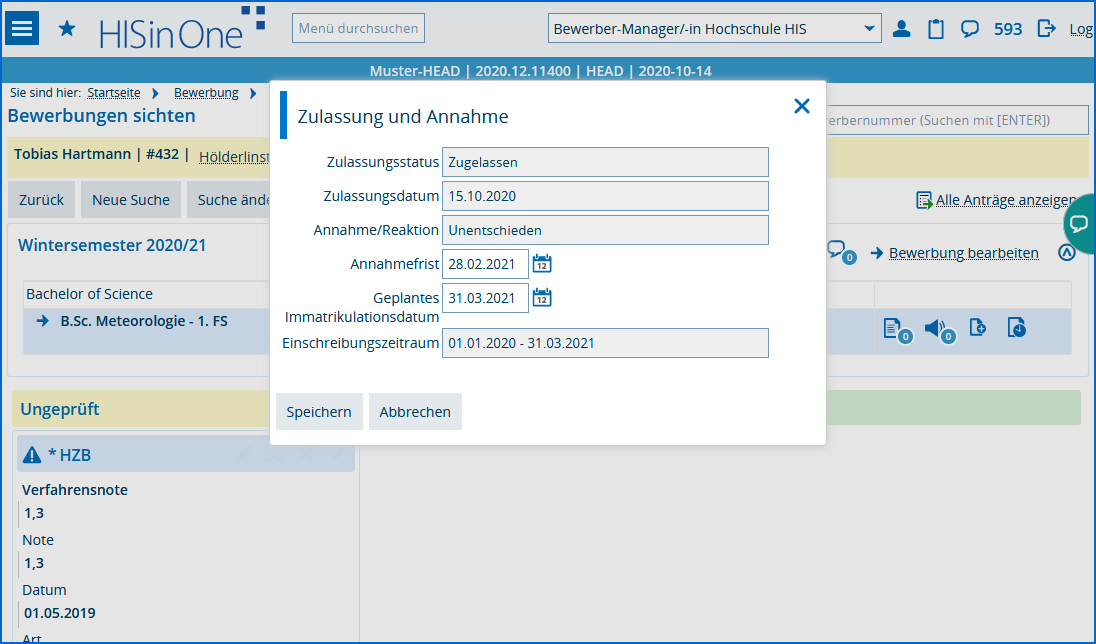Click document-history clock icon in Meteorologie row
Screen dimensions: 1096x644
pos(1016,327)
